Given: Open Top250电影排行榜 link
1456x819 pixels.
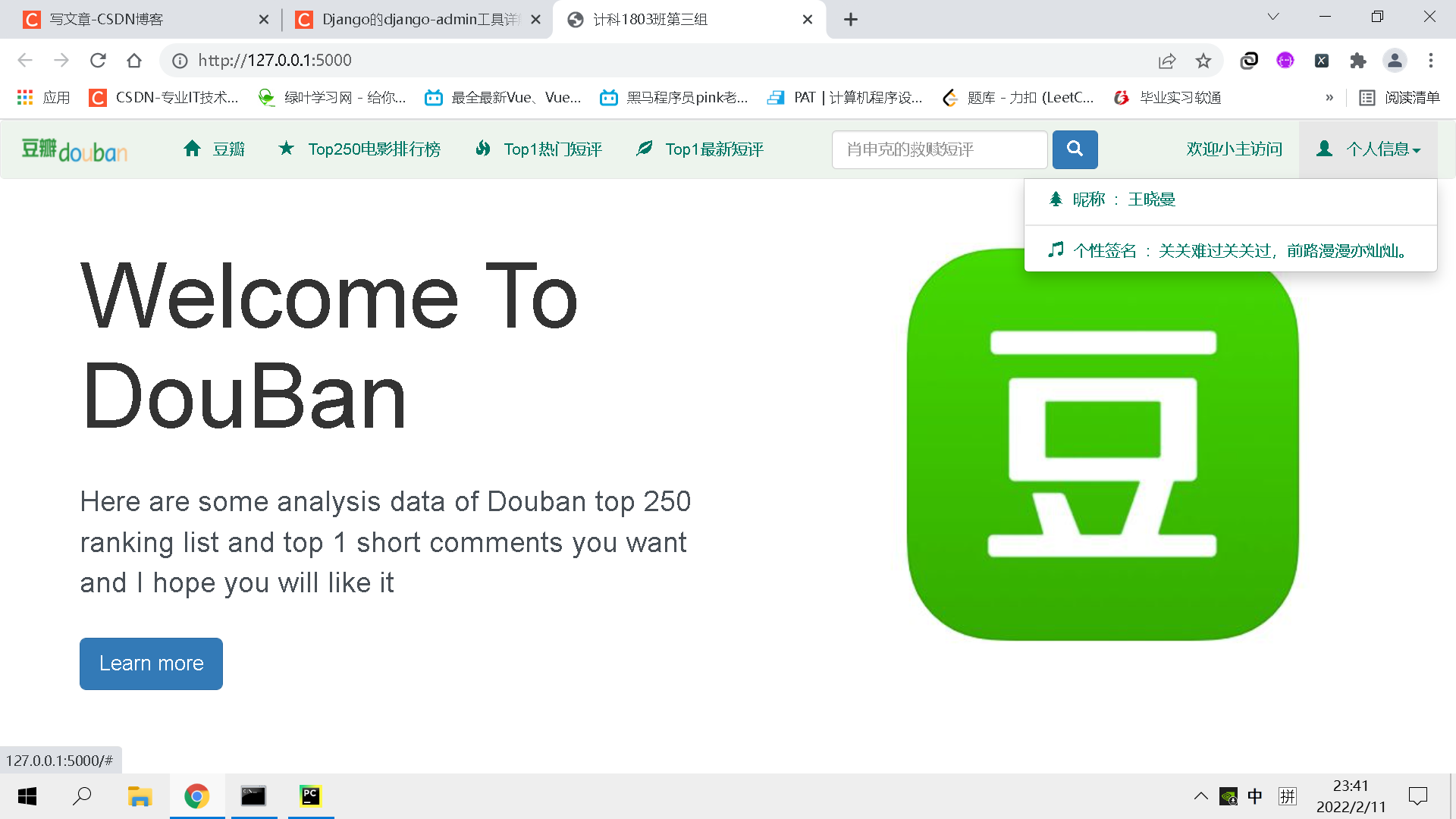Looking at the screenshot, I should click(x=359, y=149).
